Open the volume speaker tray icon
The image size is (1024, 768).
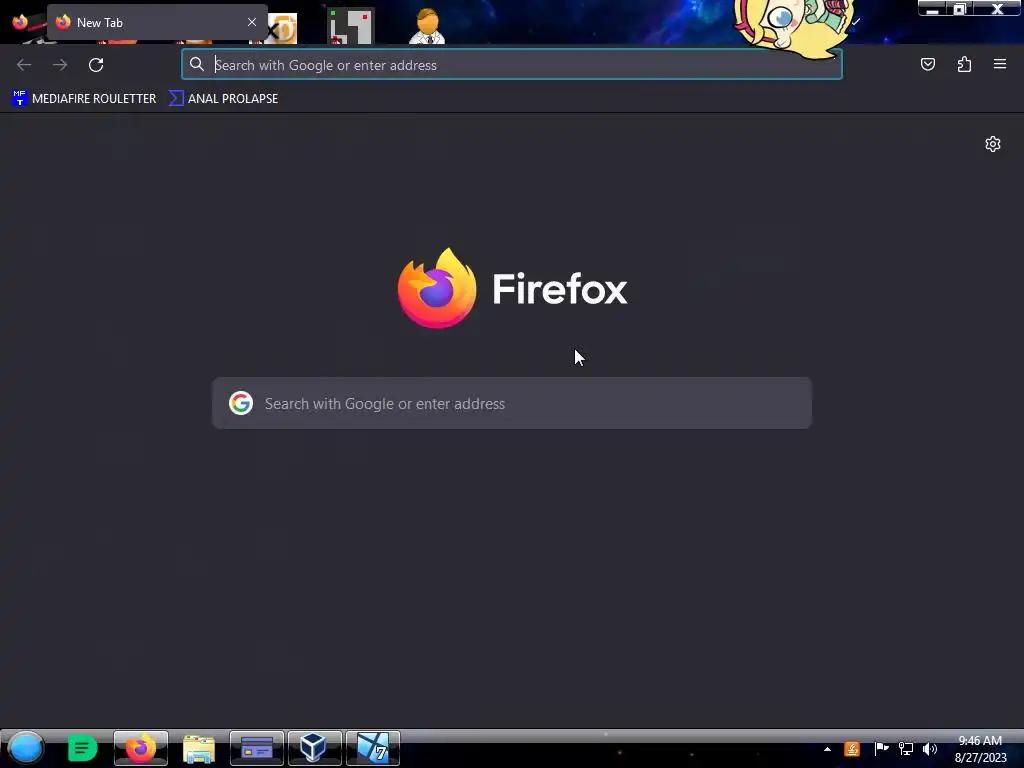[x=930, y=749]
